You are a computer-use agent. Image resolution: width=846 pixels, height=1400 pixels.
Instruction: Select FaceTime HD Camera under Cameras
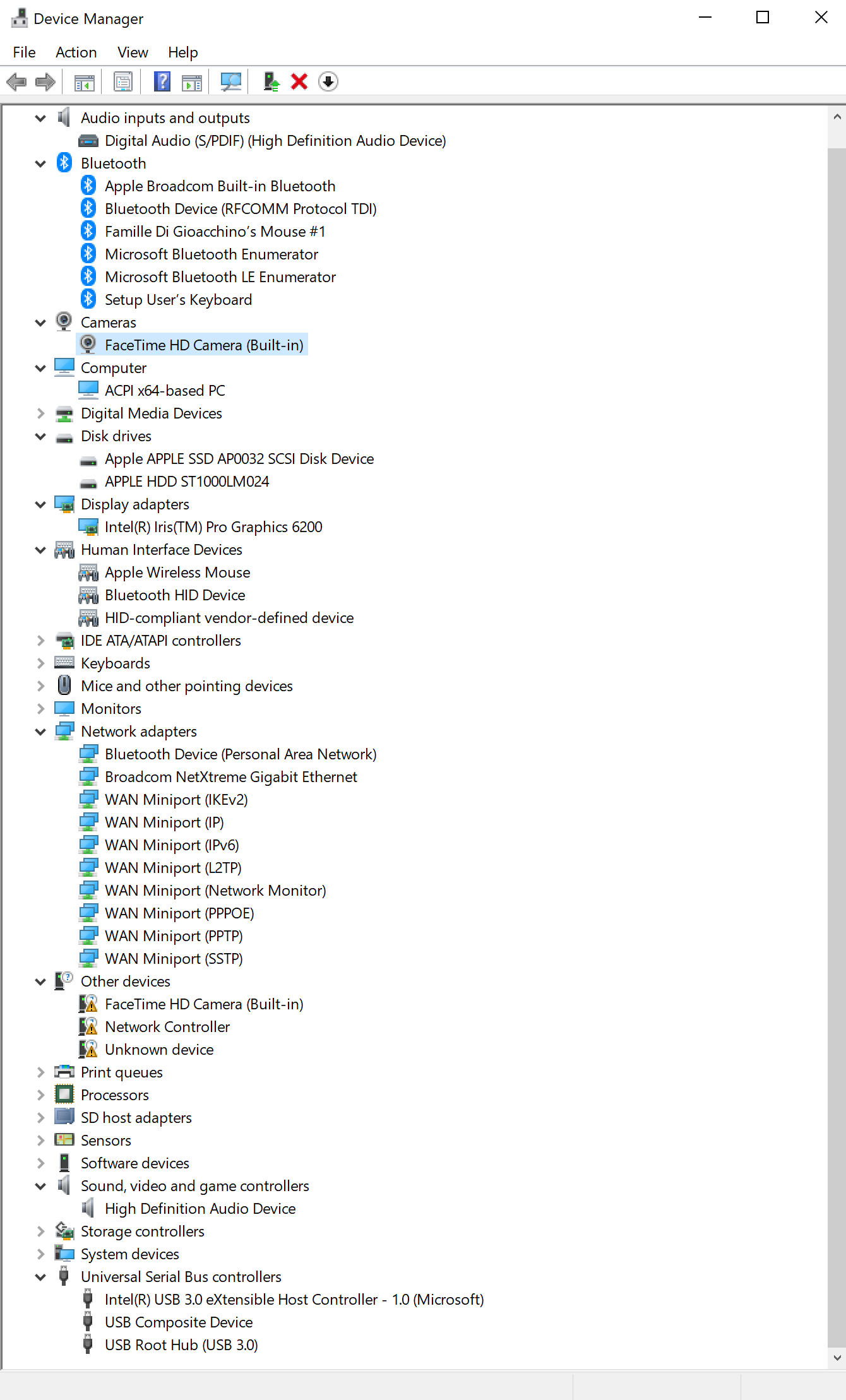coord(204,345)
